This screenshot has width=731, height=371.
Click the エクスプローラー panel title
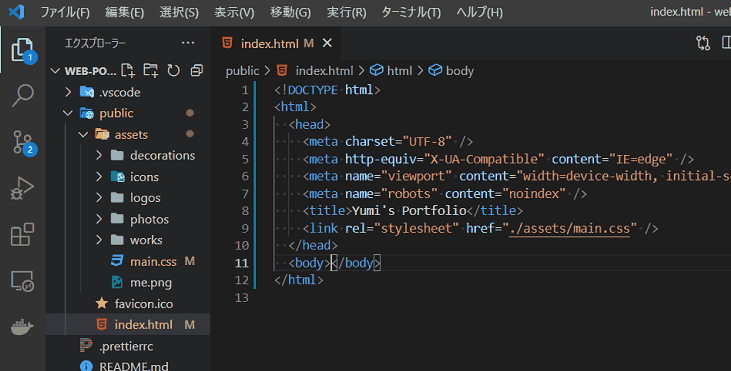point(95,43)
